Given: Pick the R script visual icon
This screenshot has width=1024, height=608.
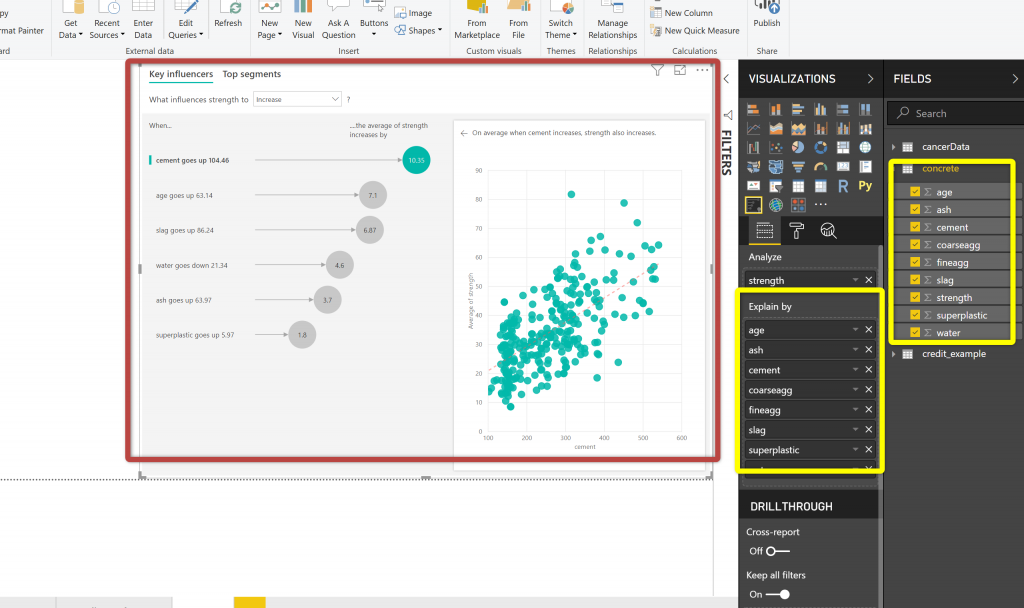Looking at the screenshot, I should click(843, 186).
